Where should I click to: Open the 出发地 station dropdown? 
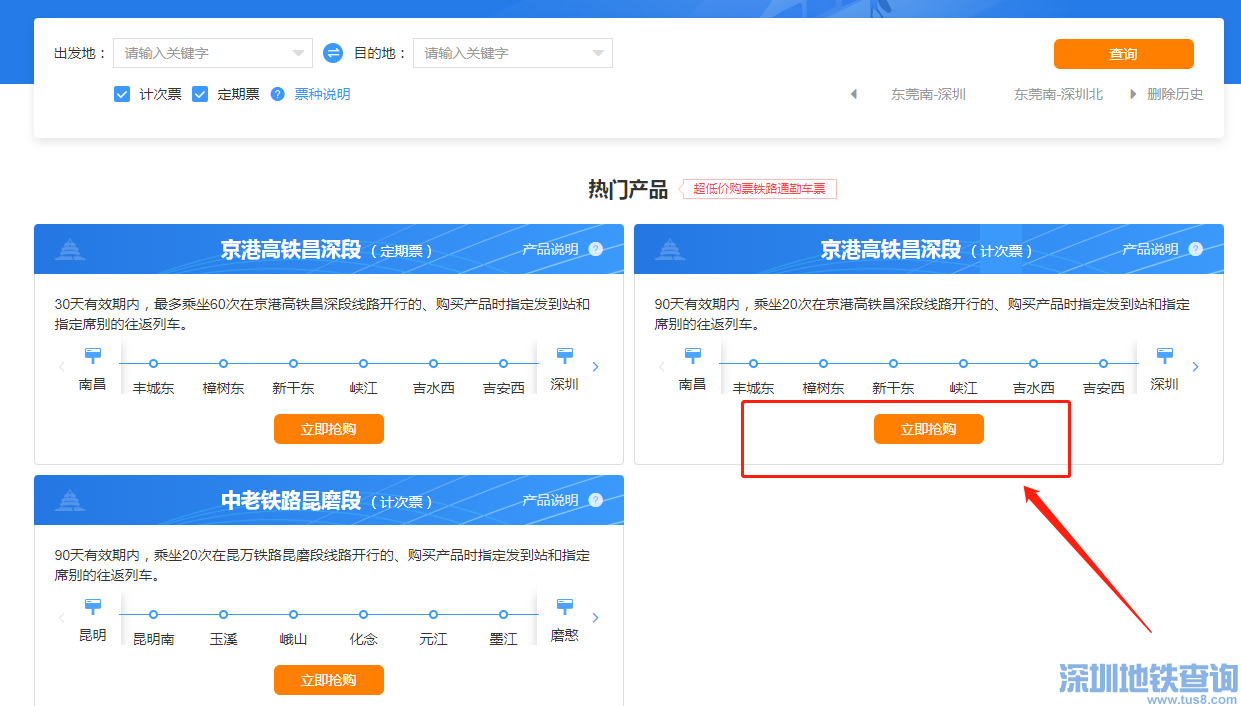click(299, 53)
